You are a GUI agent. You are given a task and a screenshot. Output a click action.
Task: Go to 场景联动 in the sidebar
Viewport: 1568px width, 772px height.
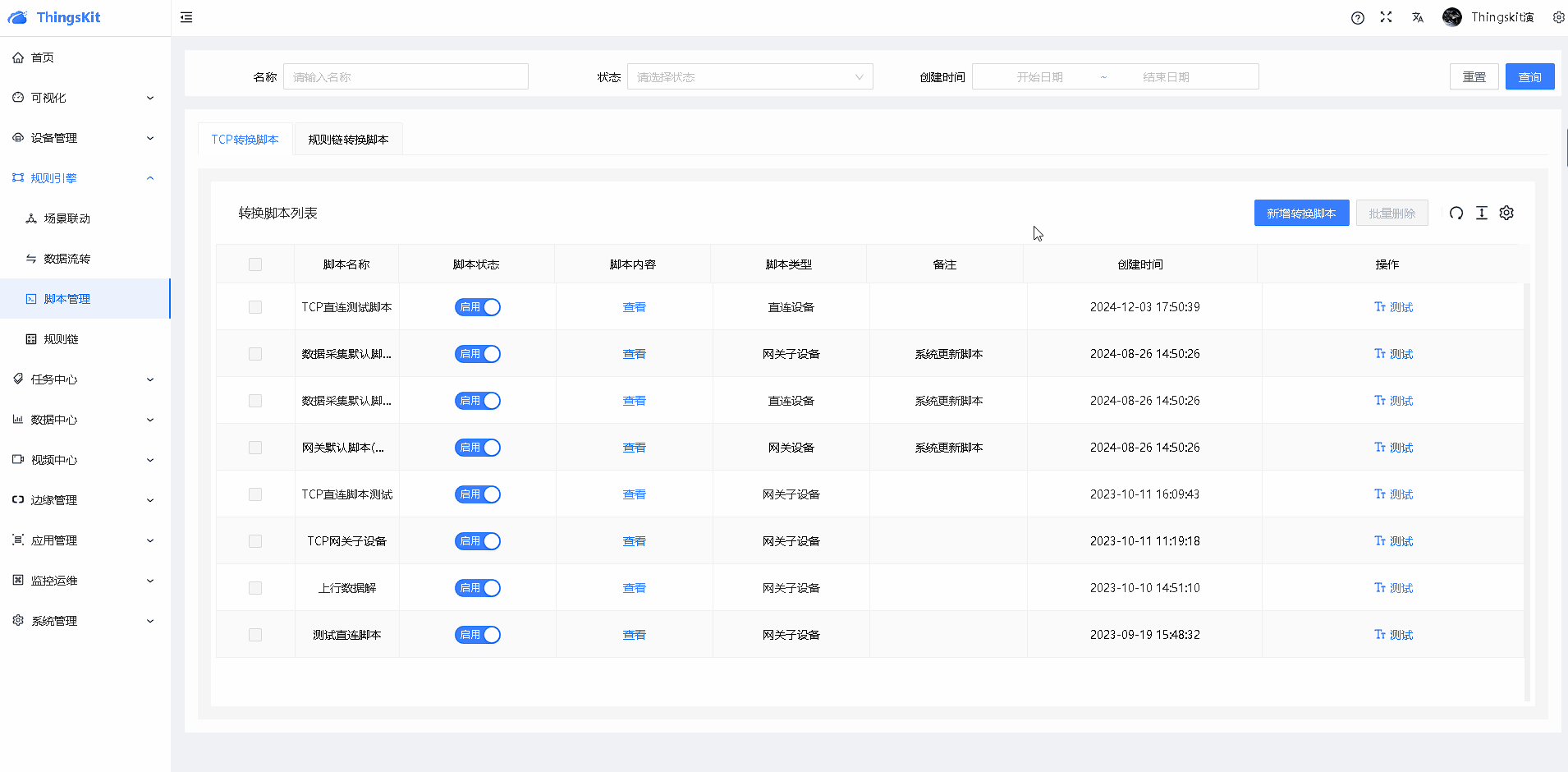(67, 218)
